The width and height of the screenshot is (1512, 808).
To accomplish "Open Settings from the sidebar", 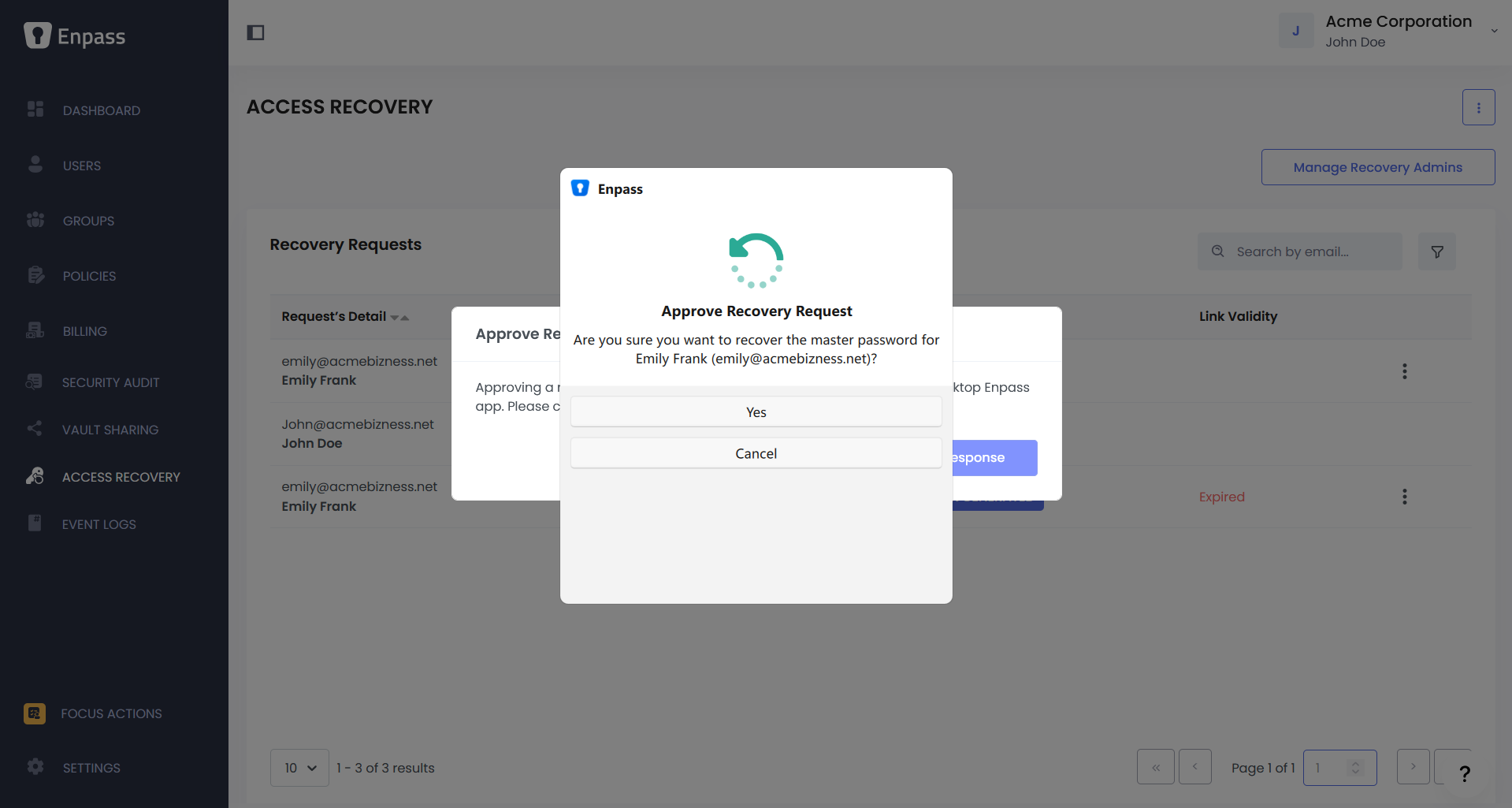I will [91, 768].
